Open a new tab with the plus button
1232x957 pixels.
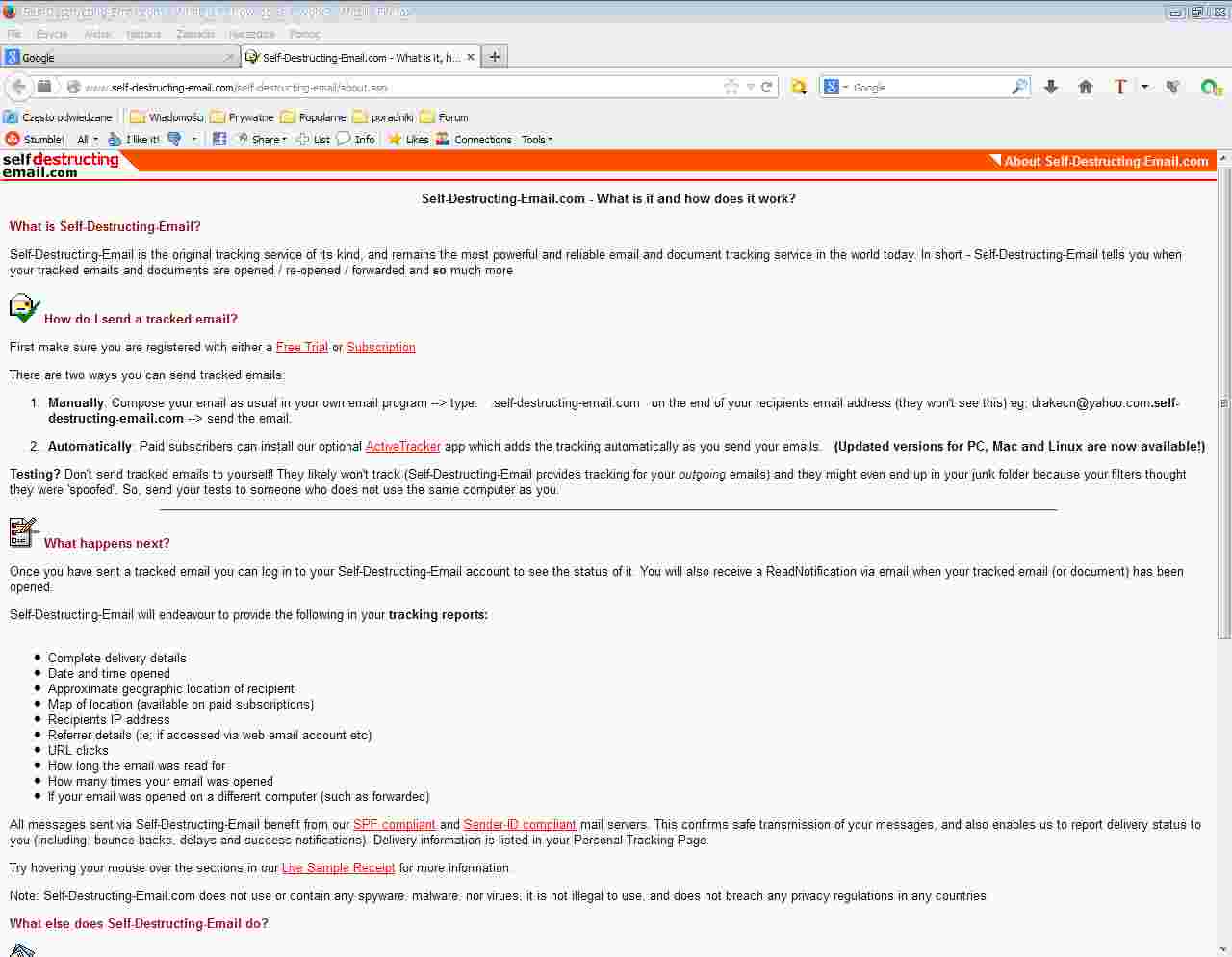494,57
